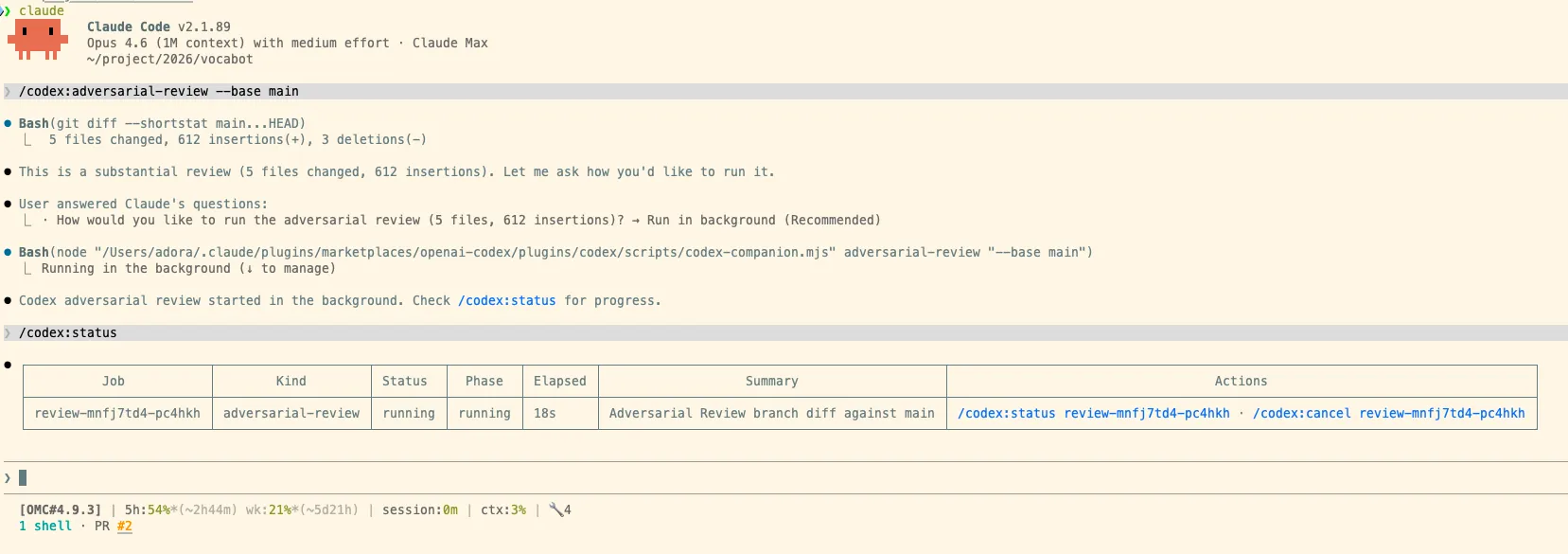Open the /codex:status link in background message
The width and height of the screenshot is (1568, 554).
pos(506,300)
